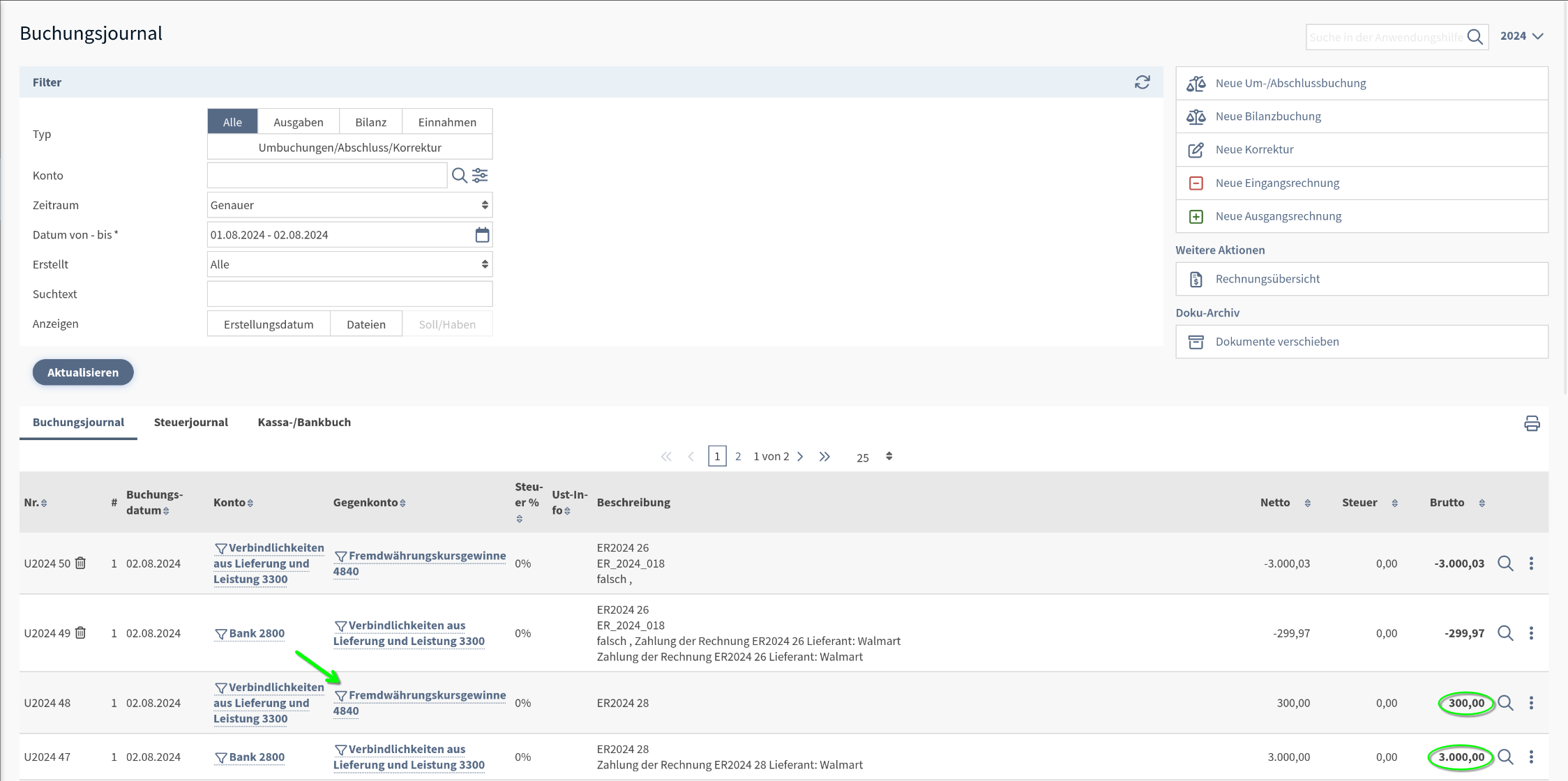Screen dimensions: 1568x781
Task: Open the 2024 year selector
Action: click(1521, 36)
